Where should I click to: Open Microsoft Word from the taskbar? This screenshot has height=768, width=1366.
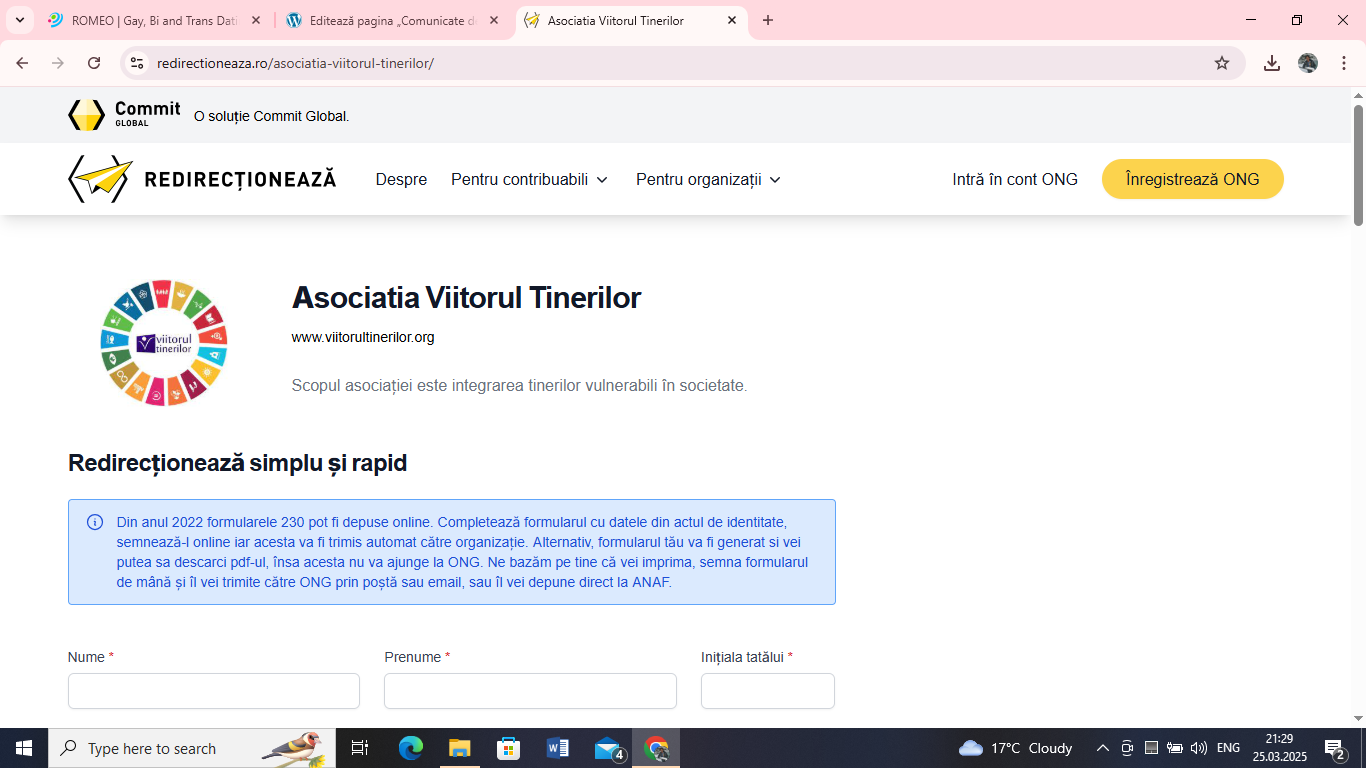tap(557, 748)
